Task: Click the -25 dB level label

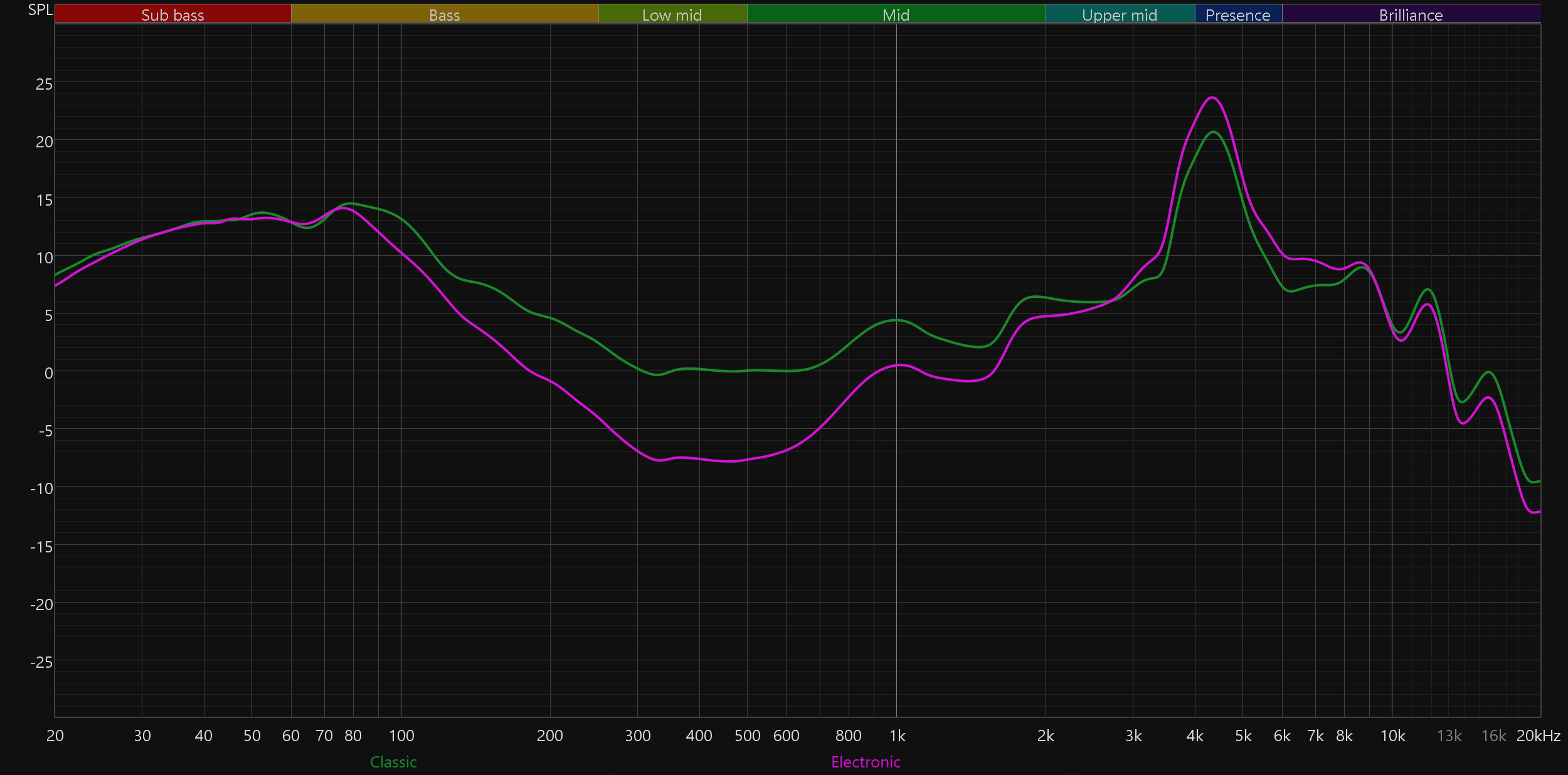Action: click(x=41, y=662)
